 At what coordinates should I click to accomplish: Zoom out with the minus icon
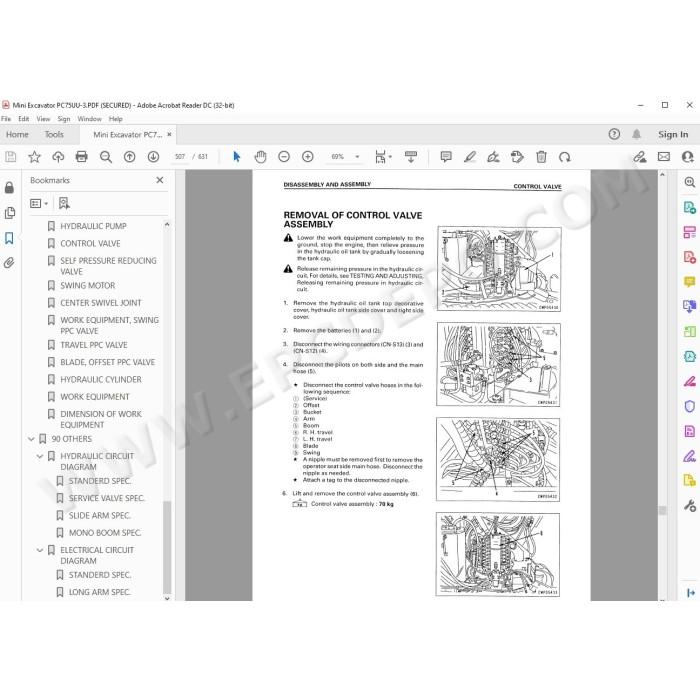(284, 157)
